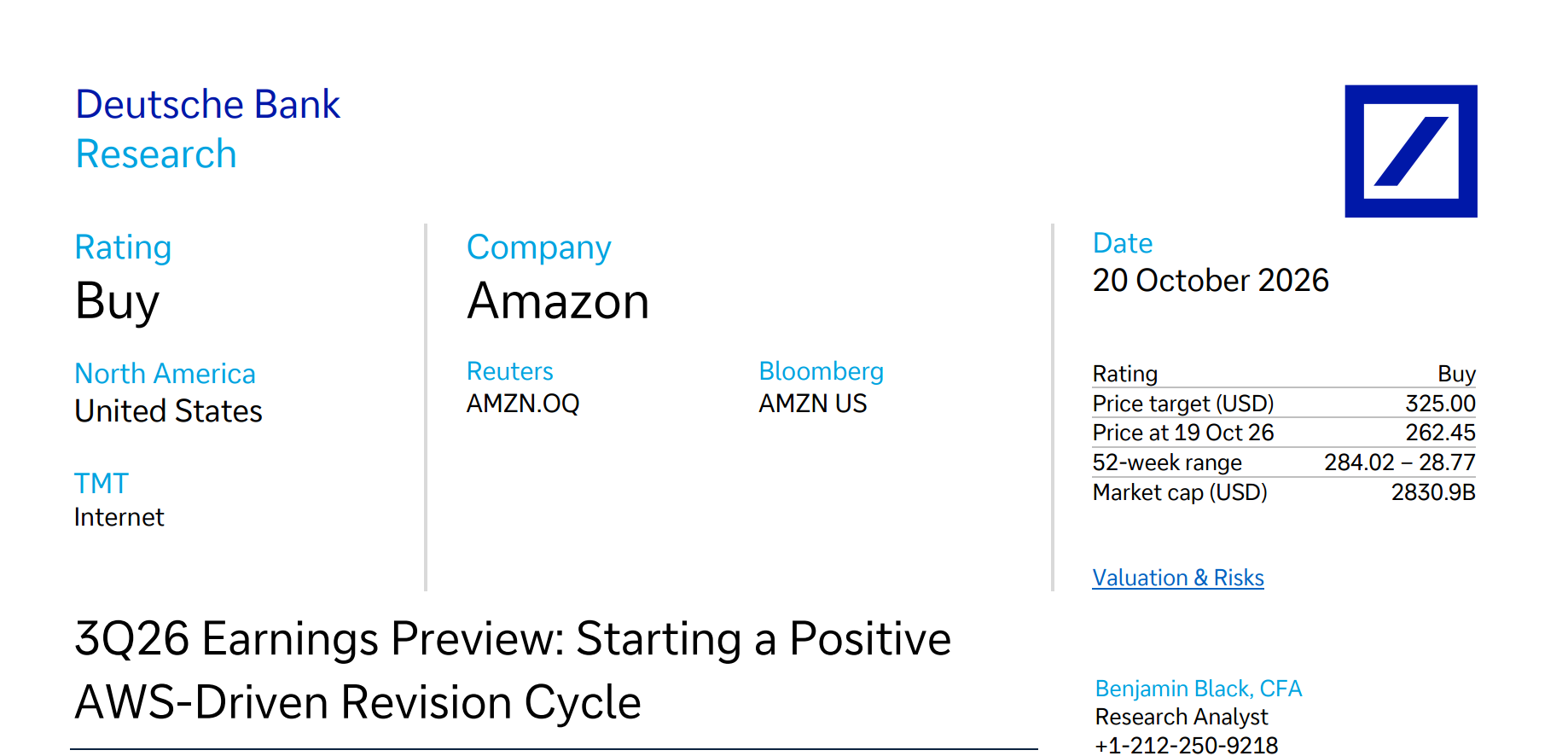Screen dimensions: 1568x756
Task: Click the North America region label
Action: 166,374
